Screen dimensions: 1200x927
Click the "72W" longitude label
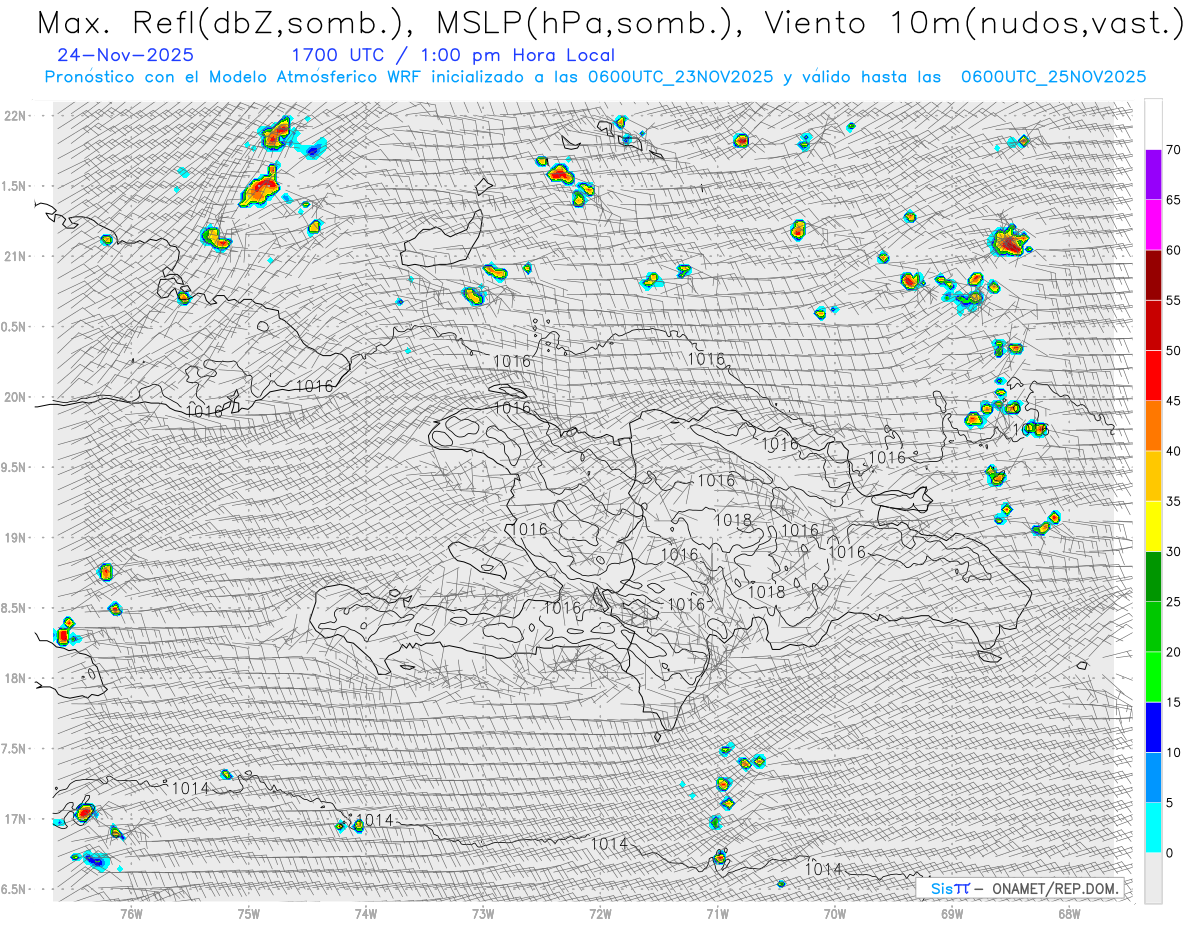tap(600, 913)
